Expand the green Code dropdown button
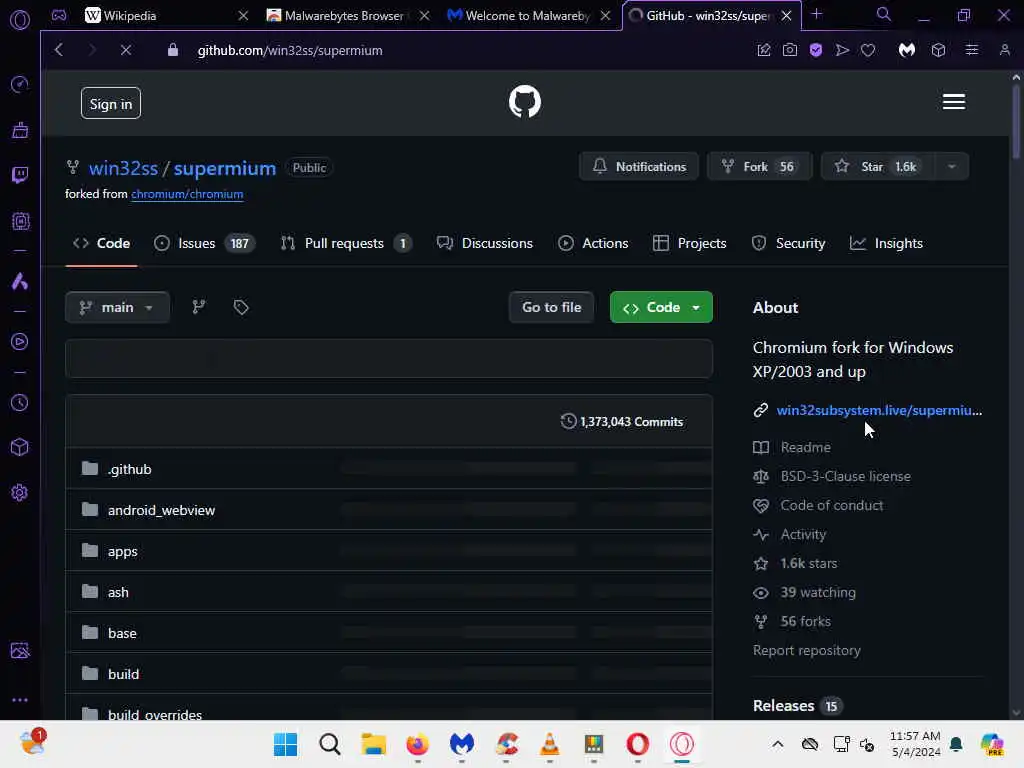Image resolution: width=1024 pixels, height=768 pixels. coord(661,307)
